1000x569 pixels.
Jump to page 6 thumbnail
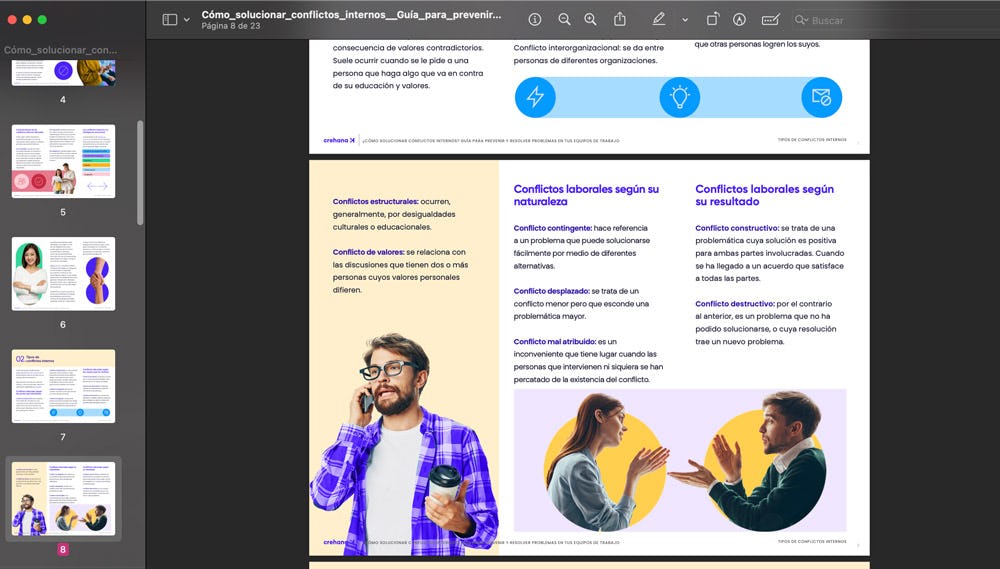pyautogui.click(x=63, y=273)
